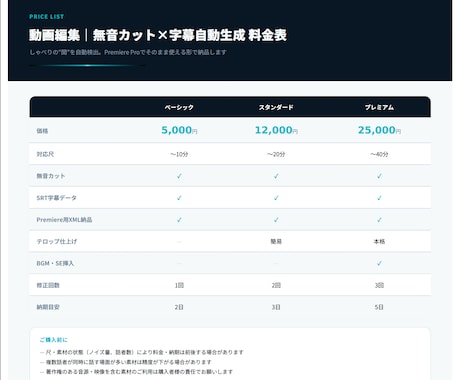Click the '2日' delivery value
This screenshot has height=380, width=460.
179,307
